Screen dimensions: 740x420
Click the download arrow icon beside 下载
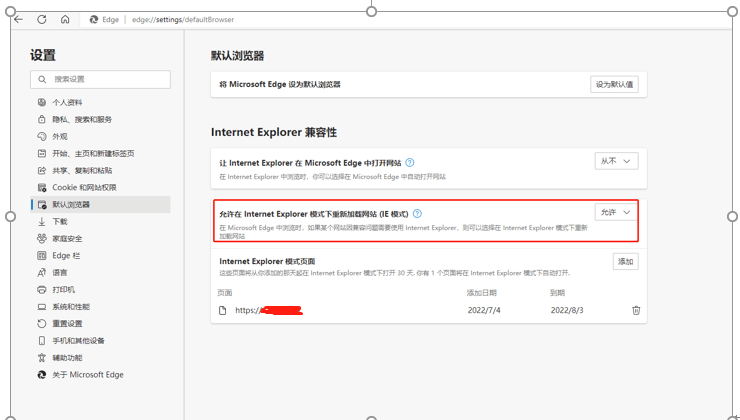point(42,221)
